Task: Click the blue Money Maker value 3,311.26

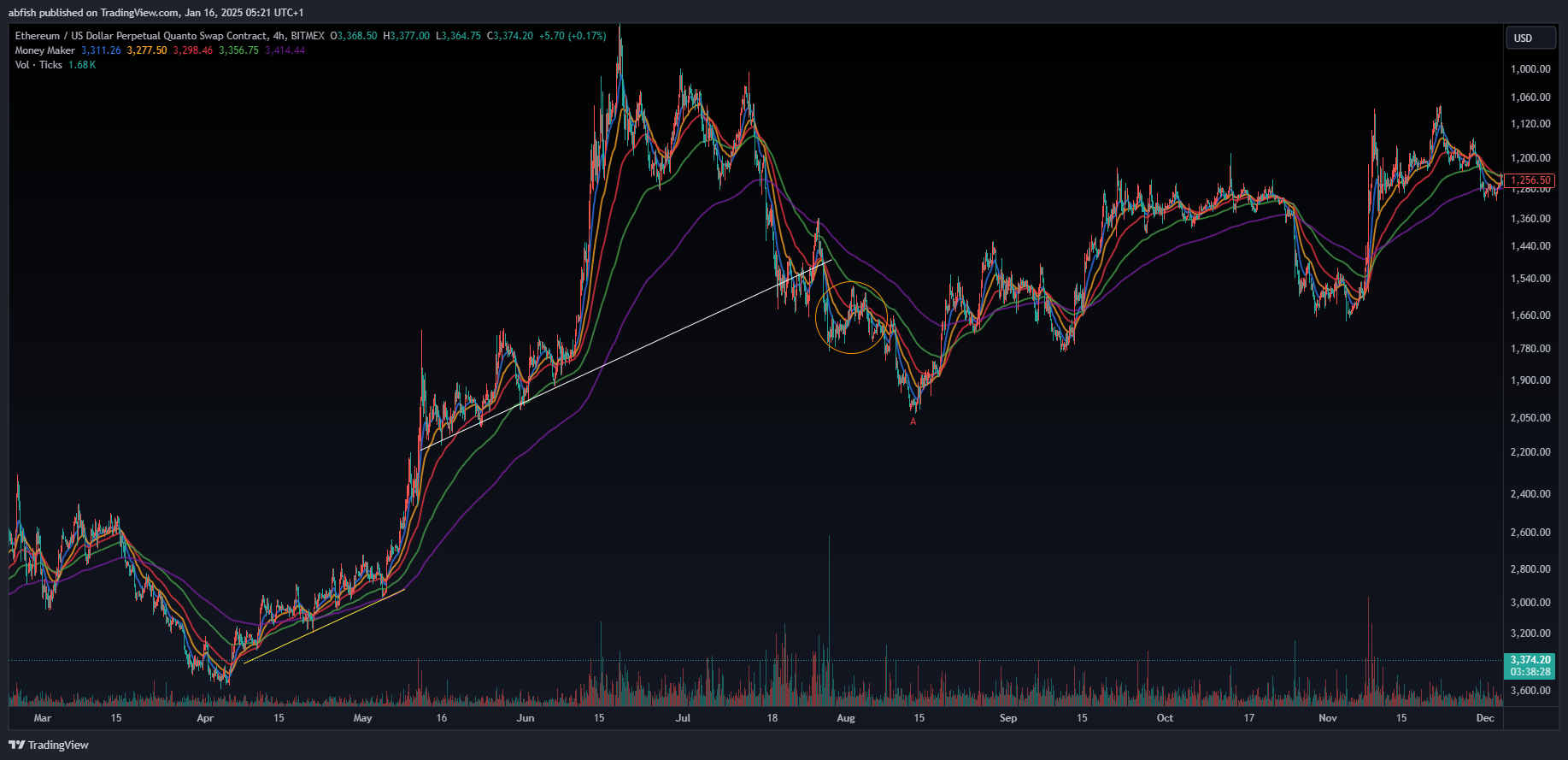Action: pyautogui.click(x=101, y=50)
